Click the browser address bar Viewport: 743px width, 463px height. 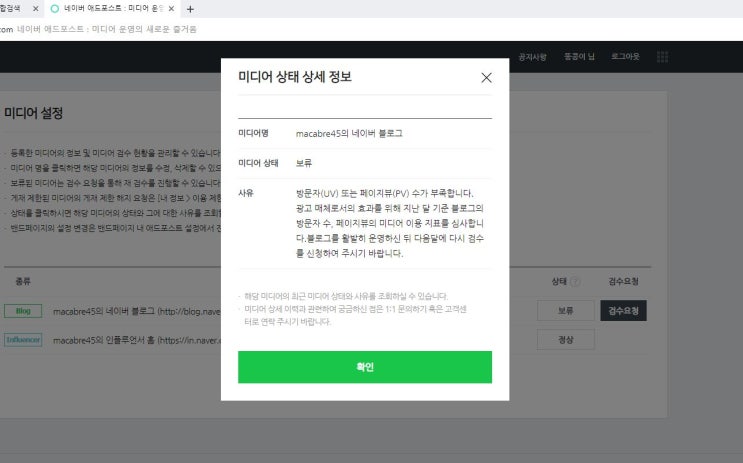point(372,29)
